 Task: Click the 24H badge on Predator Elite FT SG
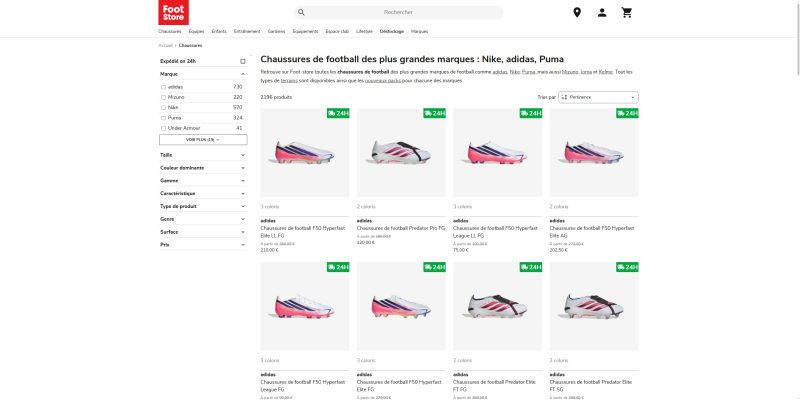click(x=627, y=267)
